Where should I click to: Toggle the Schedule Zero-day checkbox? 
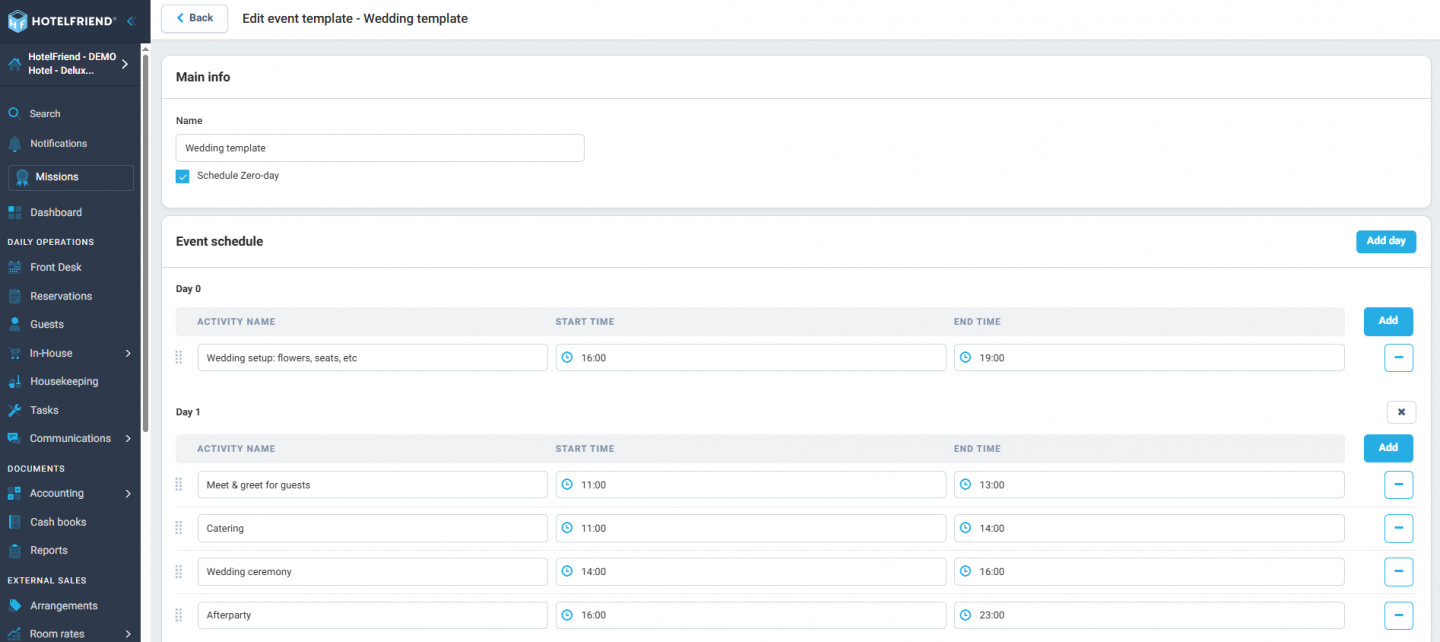182,175
